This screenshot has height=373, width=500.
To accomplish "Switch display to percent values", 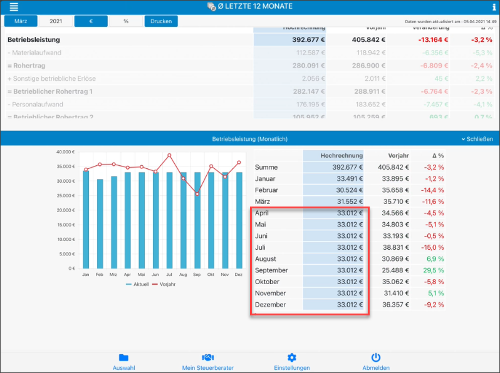I will (x=126, y=21).
